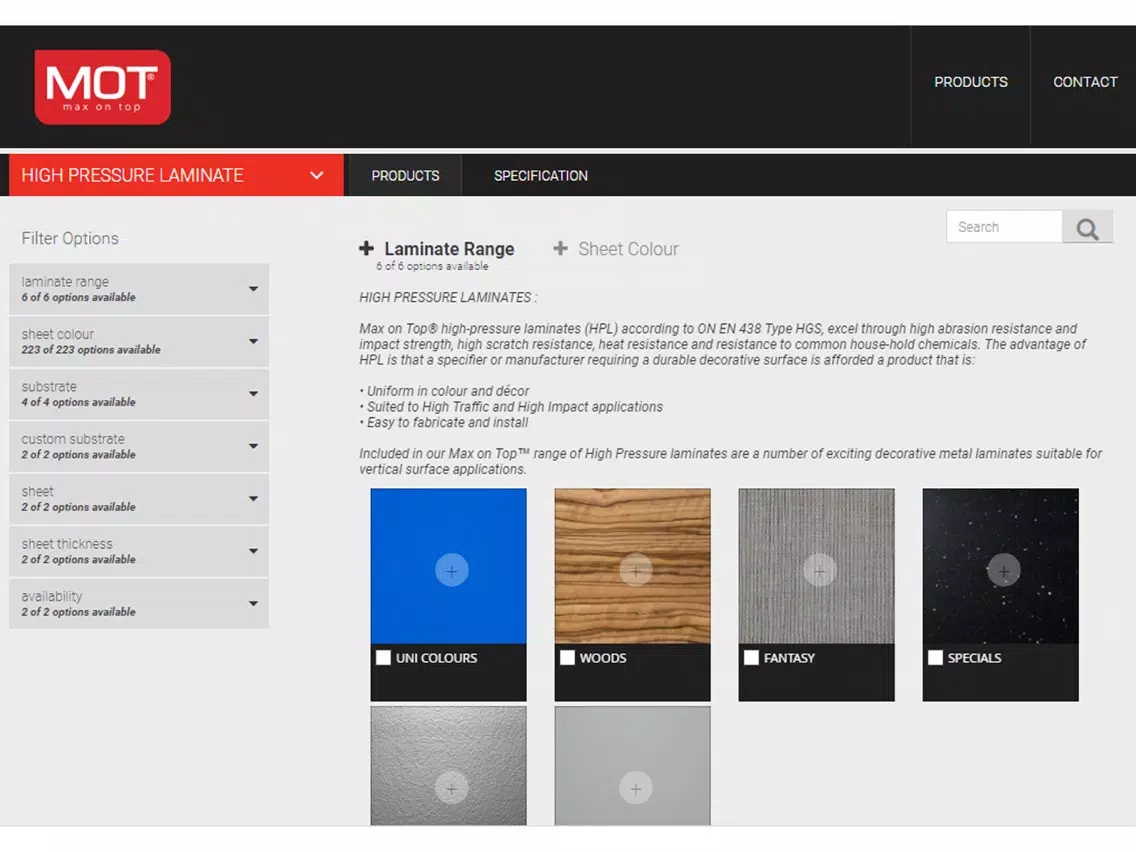Select the Laminate Range heading

(x=449, y=249)
